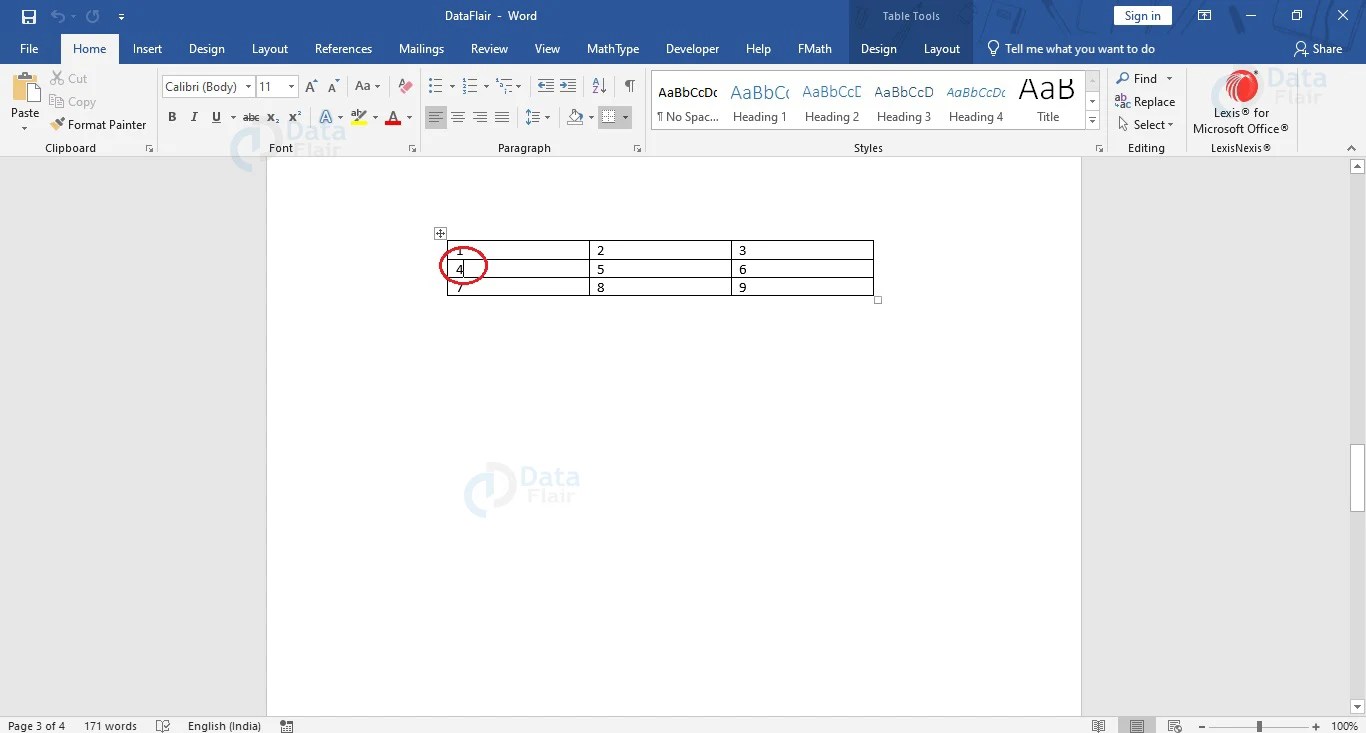Click the Strikethrough icon
The image size is (1366, 733).
pos(249,117)
